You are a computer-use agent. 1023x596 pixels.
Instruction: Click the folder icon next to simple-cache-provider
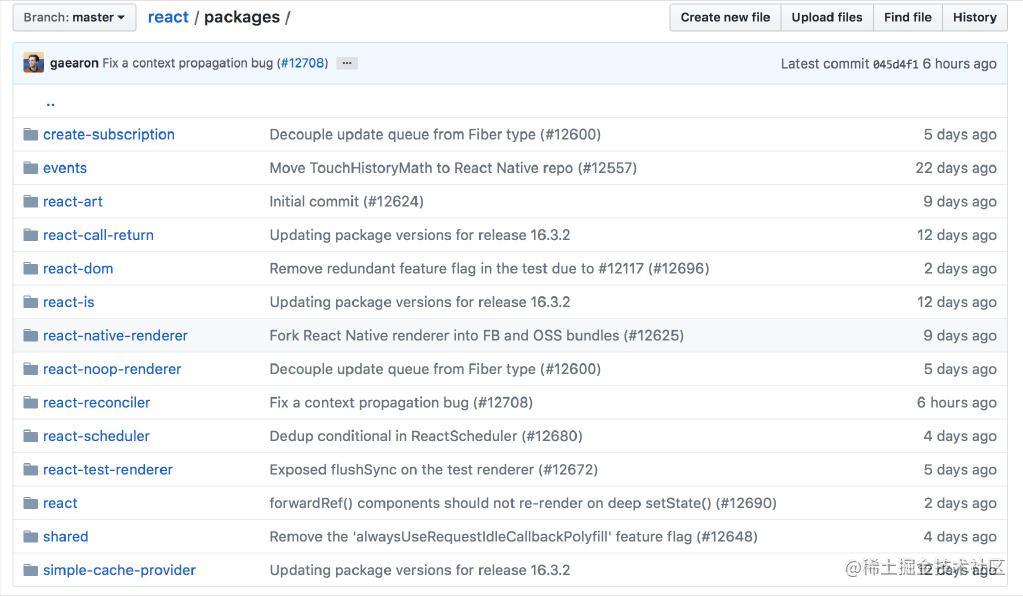[x=30, y=570]
